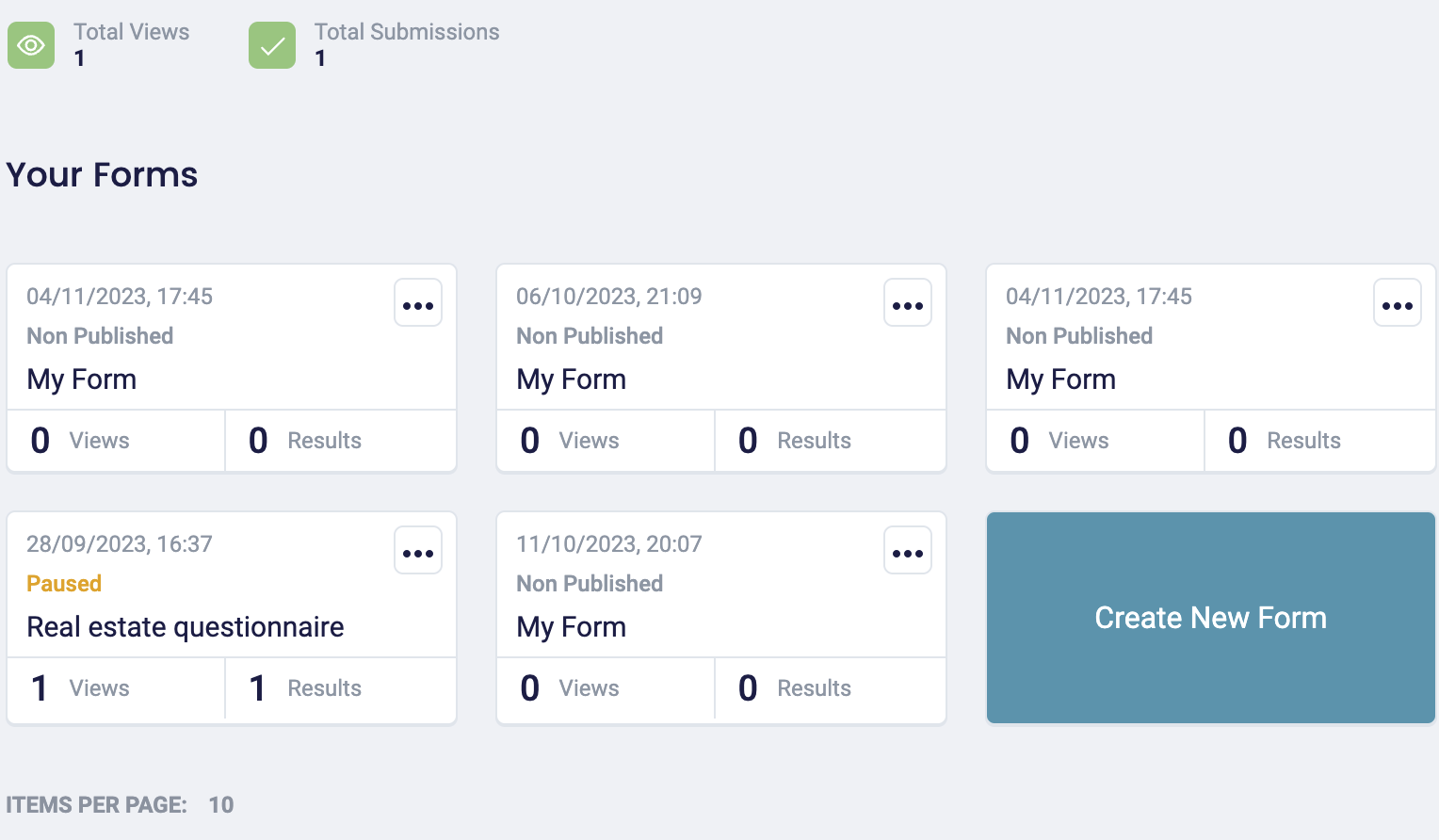This screenshot has height=840, width=1439.
Task: Click the Create New Form button
Action: (1210, 618)
